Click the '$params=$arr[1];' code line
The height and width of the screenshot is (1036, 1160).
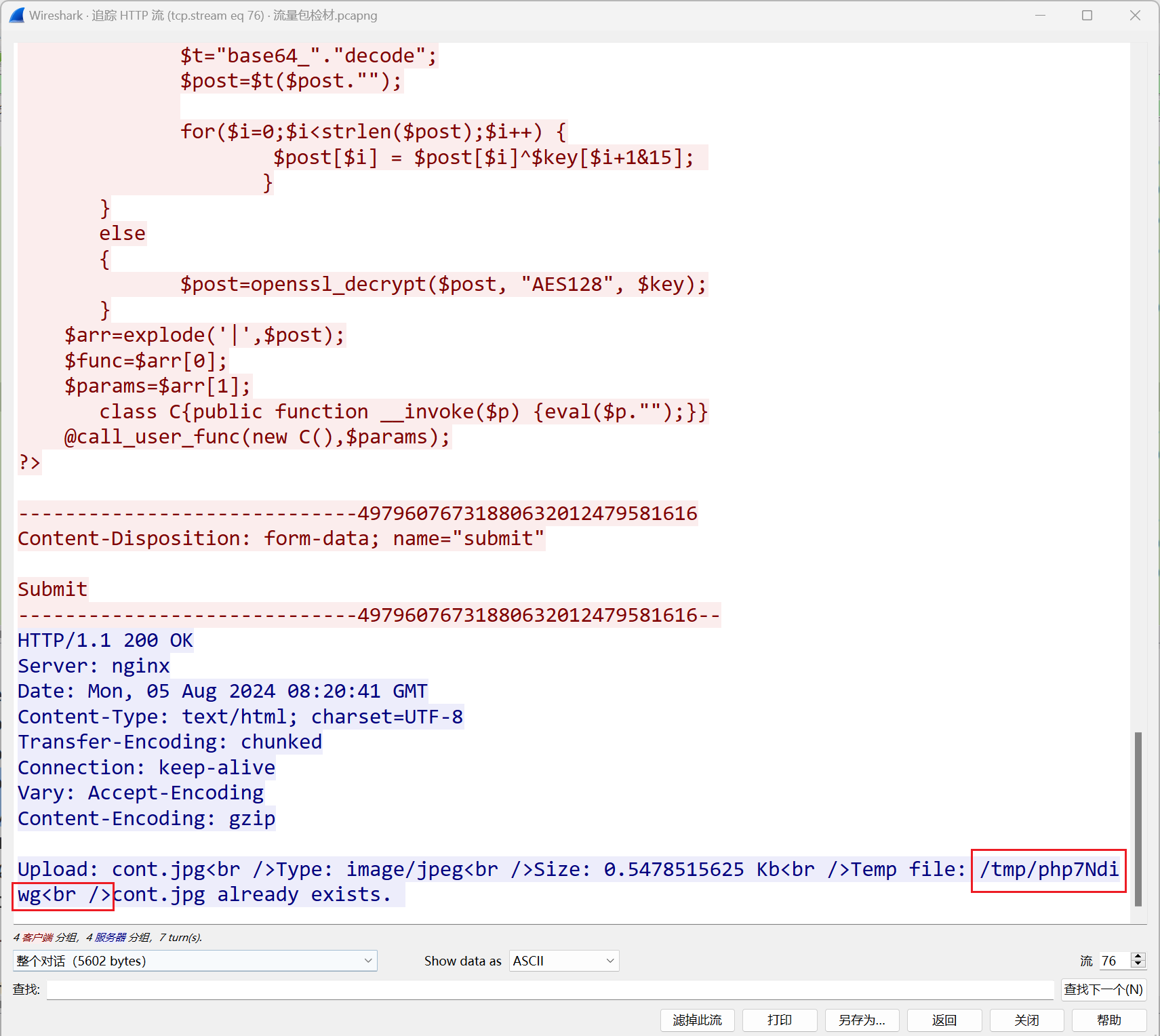coord(157,386)
